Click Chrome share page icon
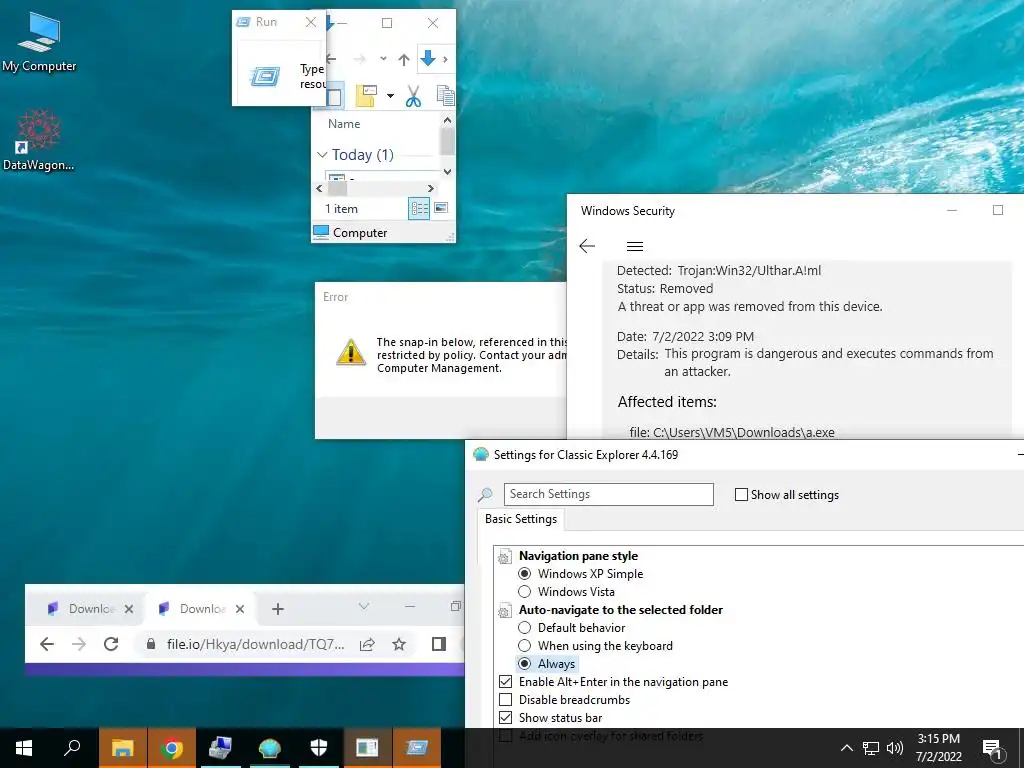 [367, 645]
